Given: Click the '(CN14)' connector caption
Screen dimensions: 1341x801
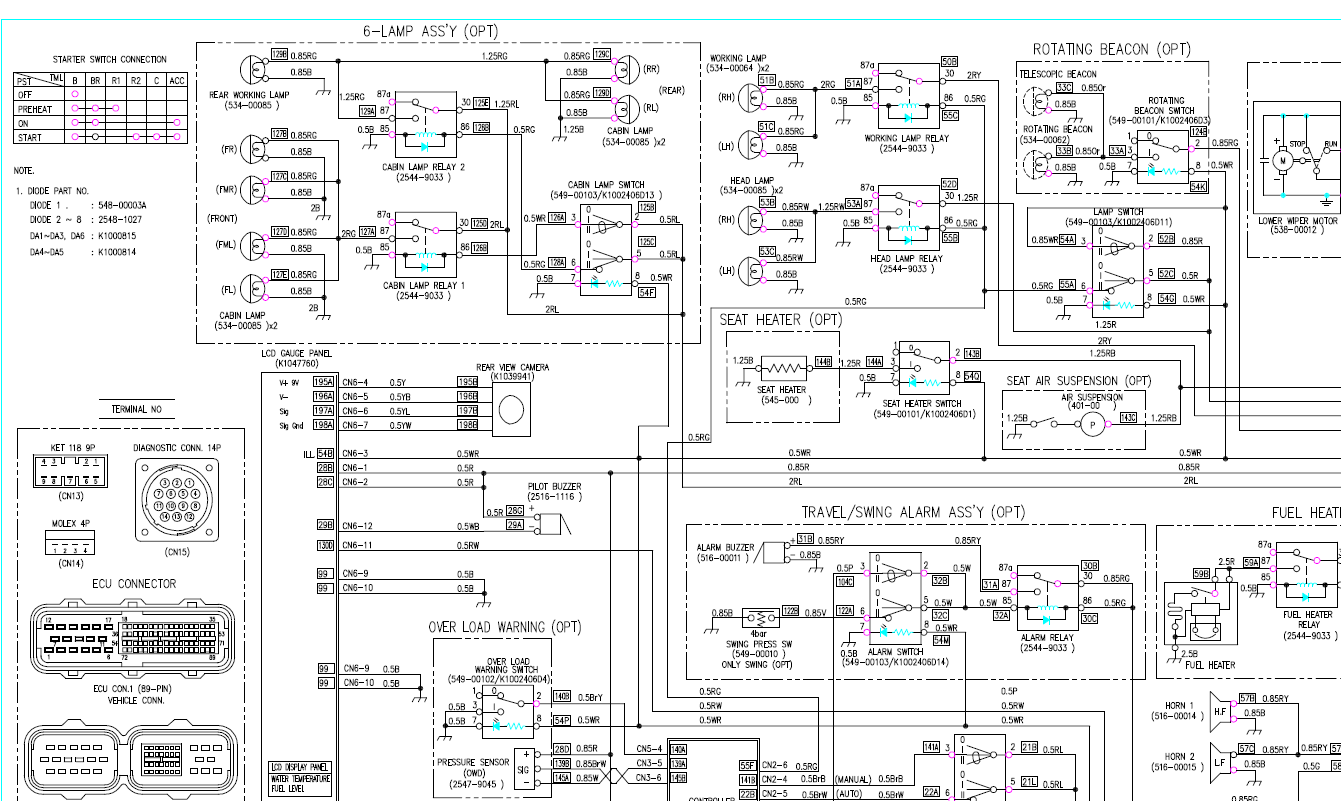Looking at the screenshot, I should click(x=71, y=564).
